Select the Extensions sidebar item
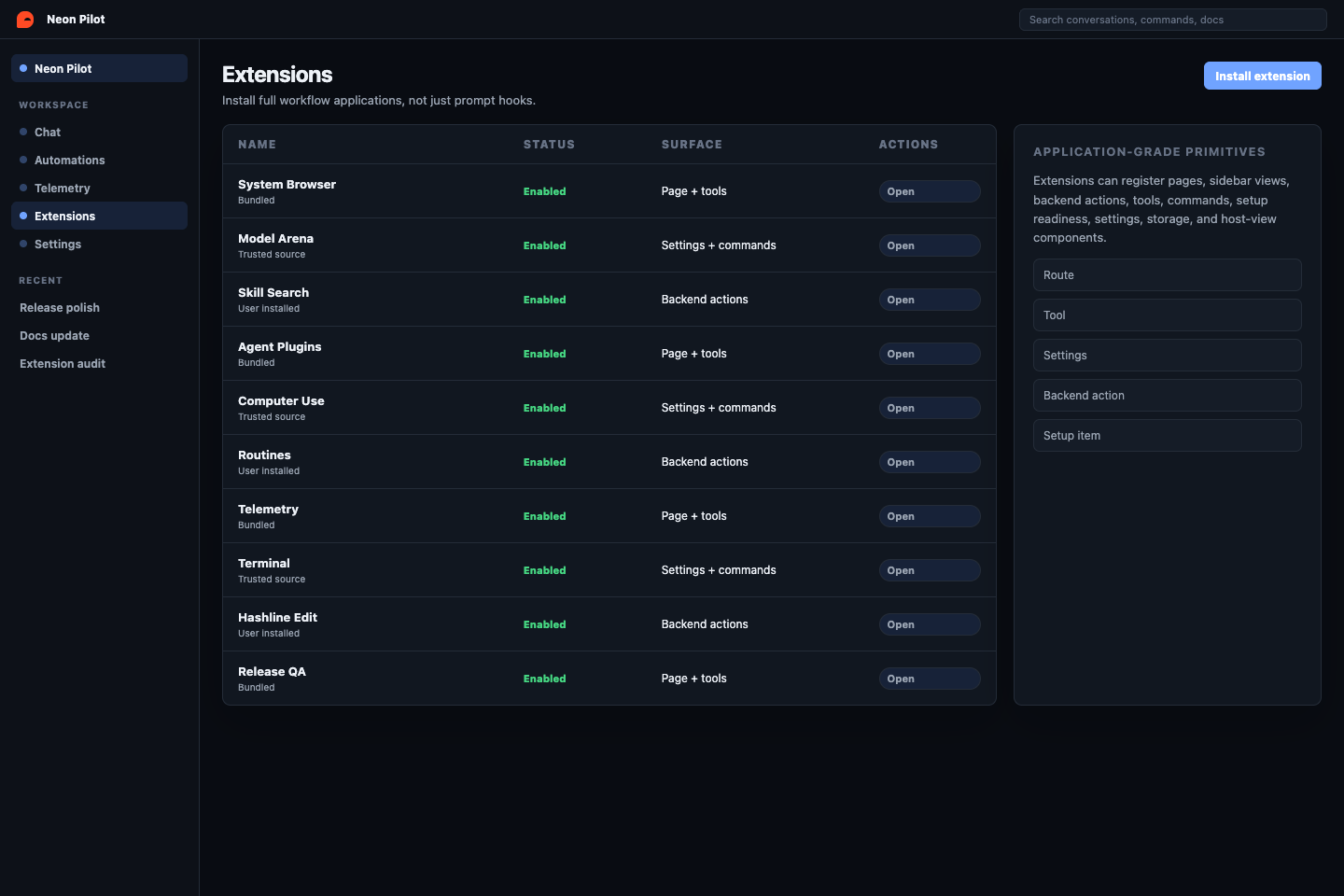 (x=99, y=216)
